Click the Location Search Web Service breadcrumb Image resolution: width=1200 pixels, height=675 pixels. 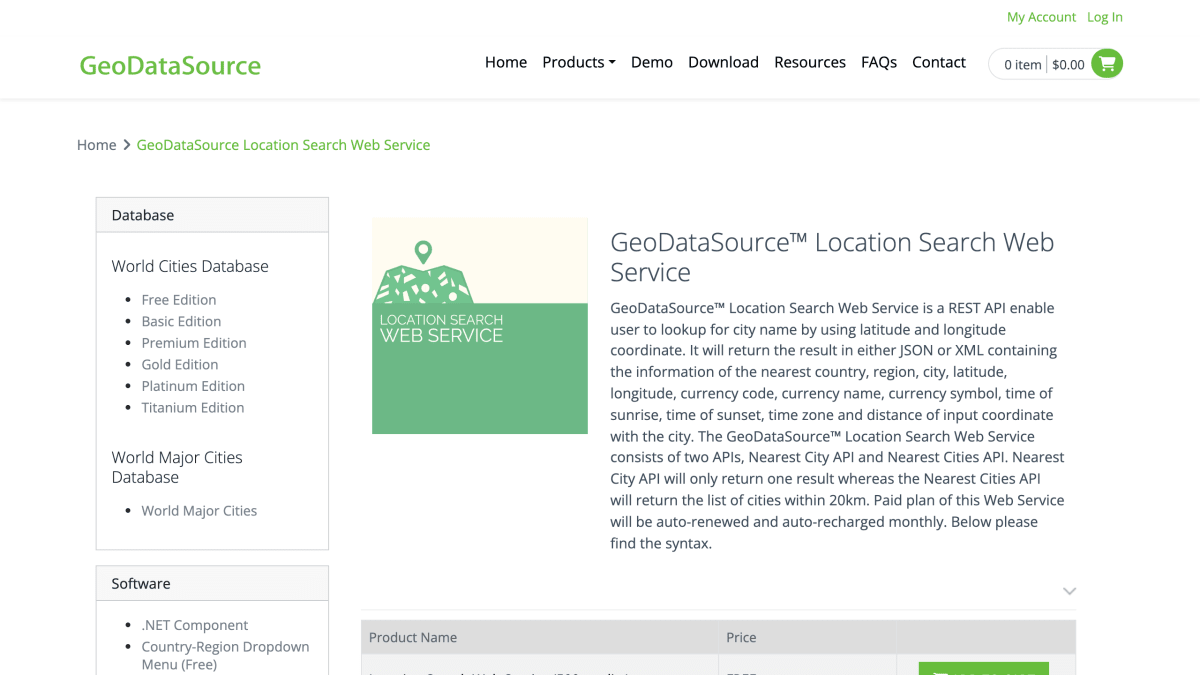[283, 145]
